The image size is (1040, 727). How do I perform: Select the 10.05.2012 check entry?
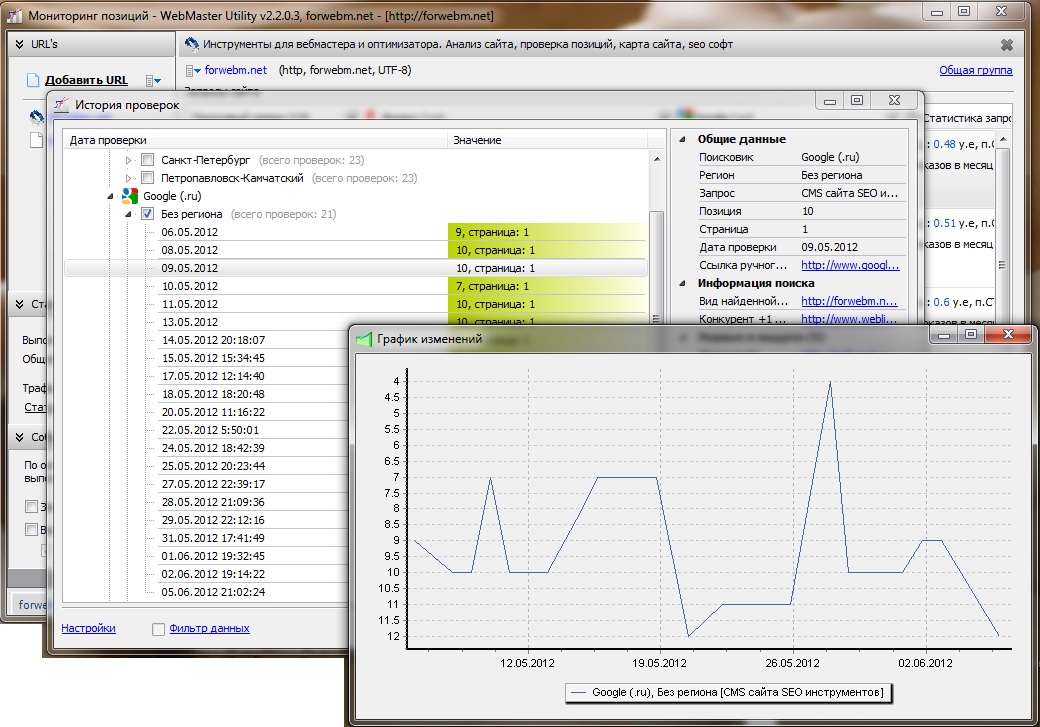pos(189,286)
